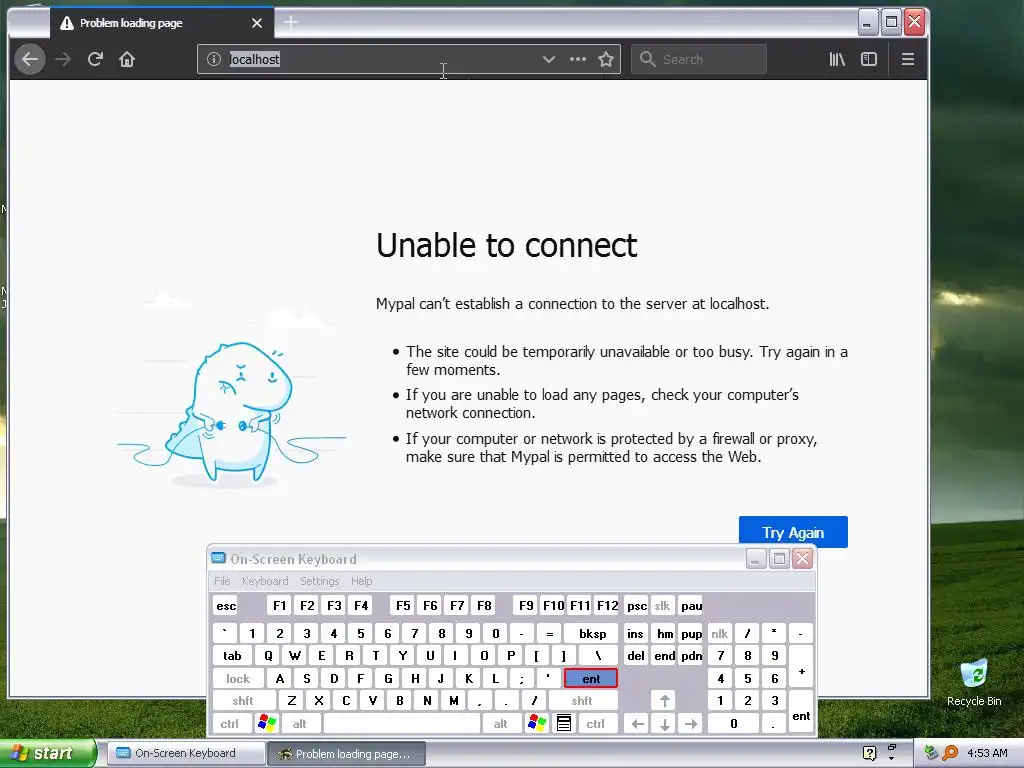Screen dimensions: 1024x768
Task: Click the esc key on On-Screen Keyboard
Action: point(226,605)
